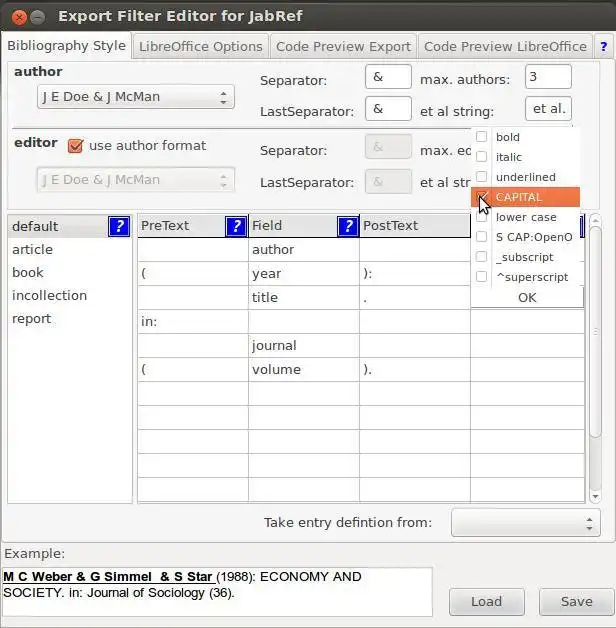Click the '(' PreText cell in year row
The height and width of the screenshot is (628, 616).
pos(193,274)
